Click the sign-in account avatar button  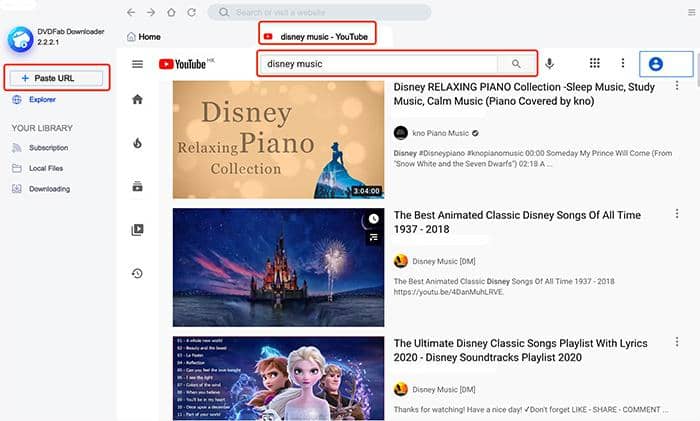[x=666, y=64]
